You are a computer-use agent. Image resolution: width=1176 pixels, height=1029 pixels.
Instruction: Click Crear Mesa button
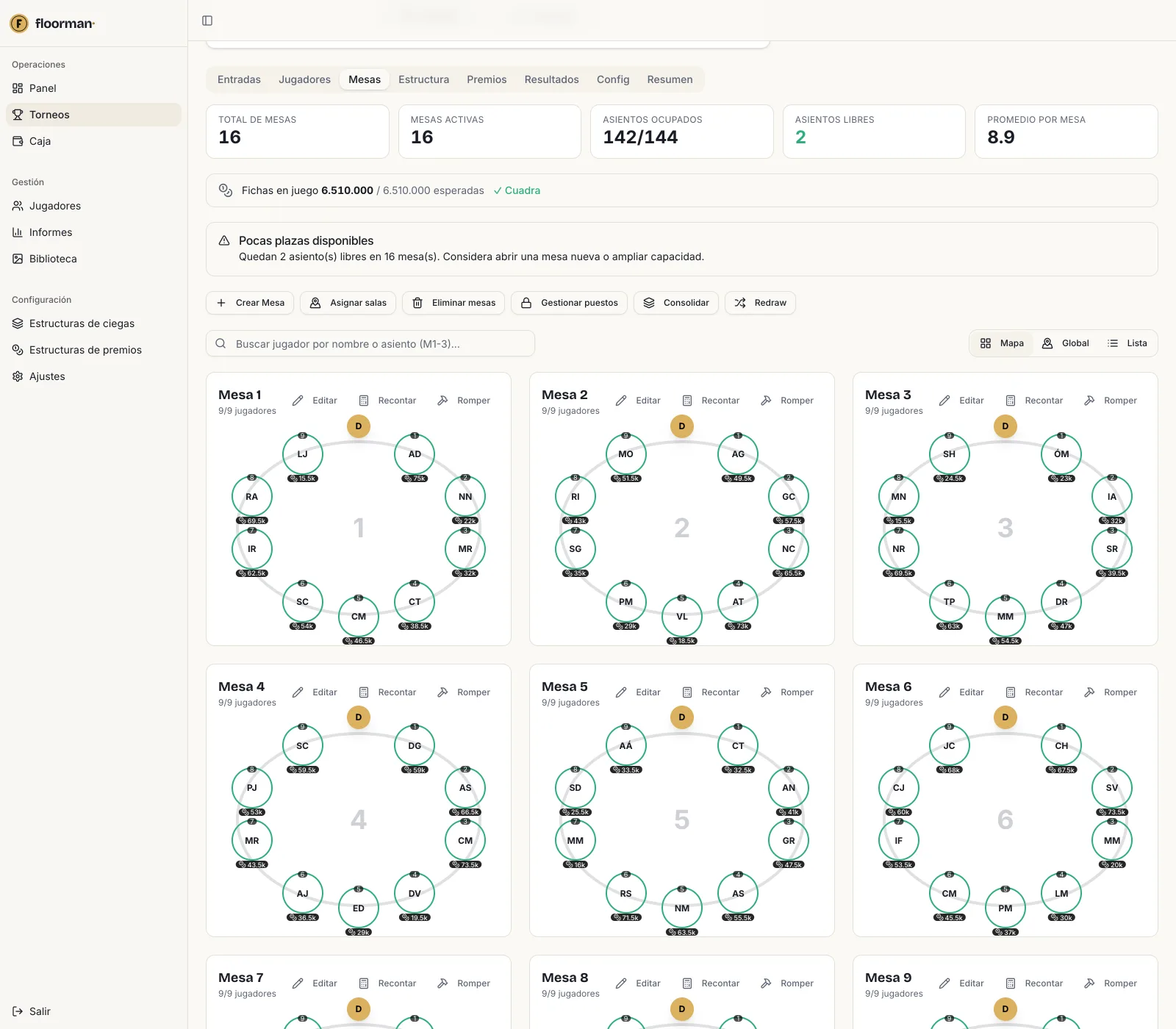click(x=250, y=303)
